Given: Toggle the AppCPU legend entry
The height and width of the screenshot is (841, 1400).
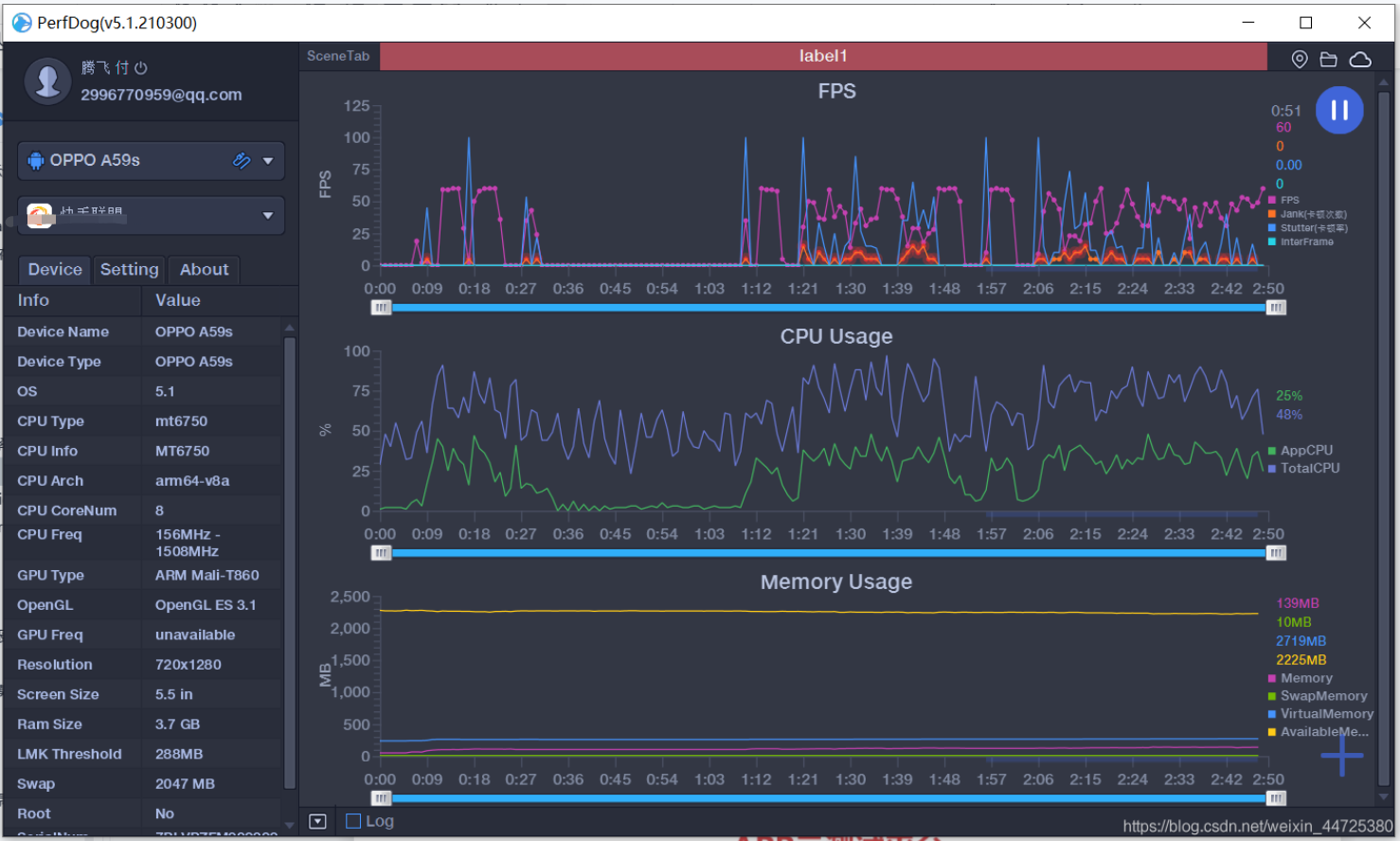Looking at the screenshot, I should [1301, 451].
